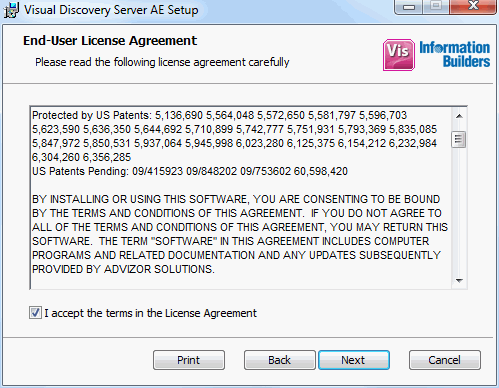Click the 'Visual Discovery Server AE Setup' title

[111, 10]
